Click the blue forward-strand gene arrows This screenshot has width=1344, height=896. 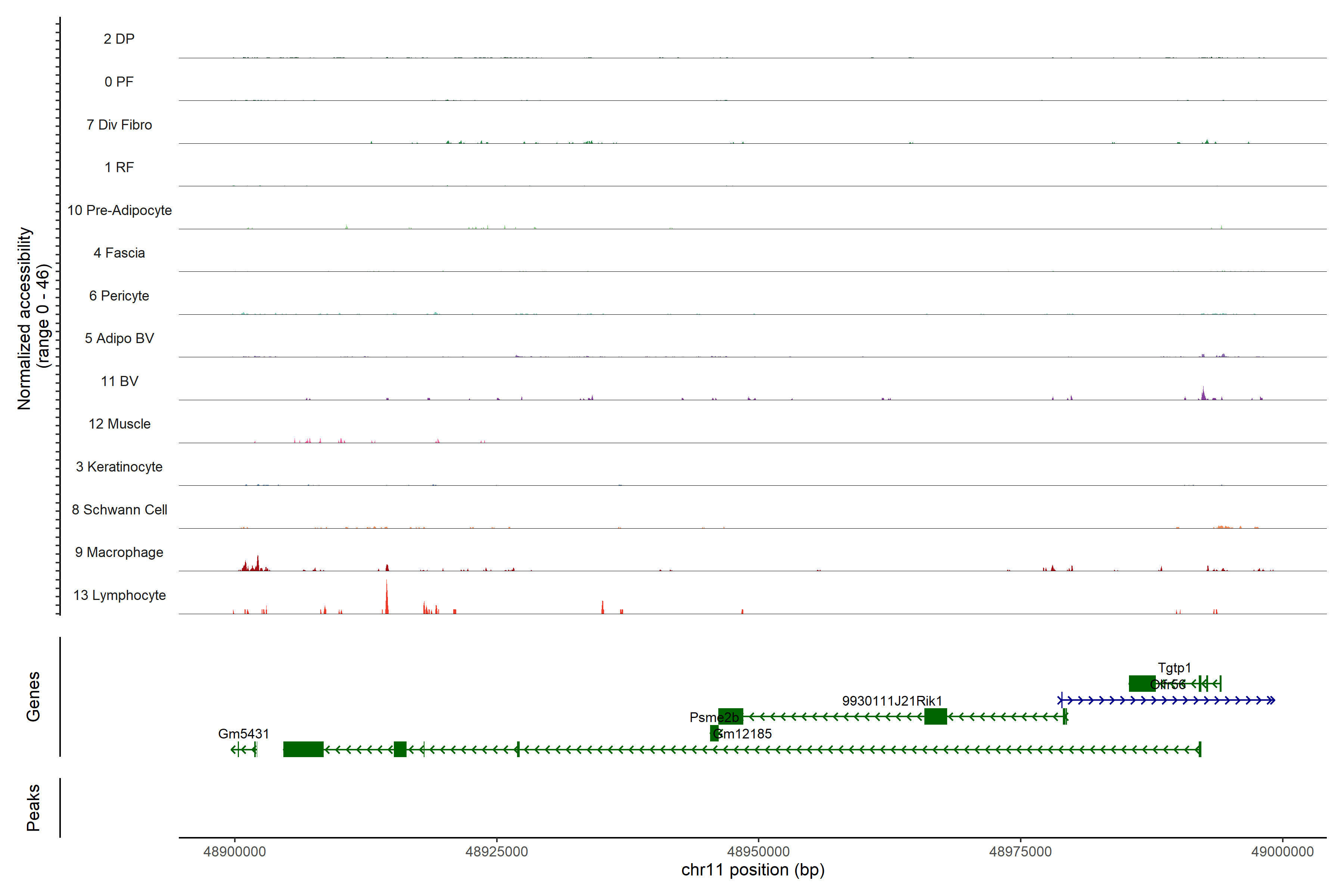tap(1166, 700)
